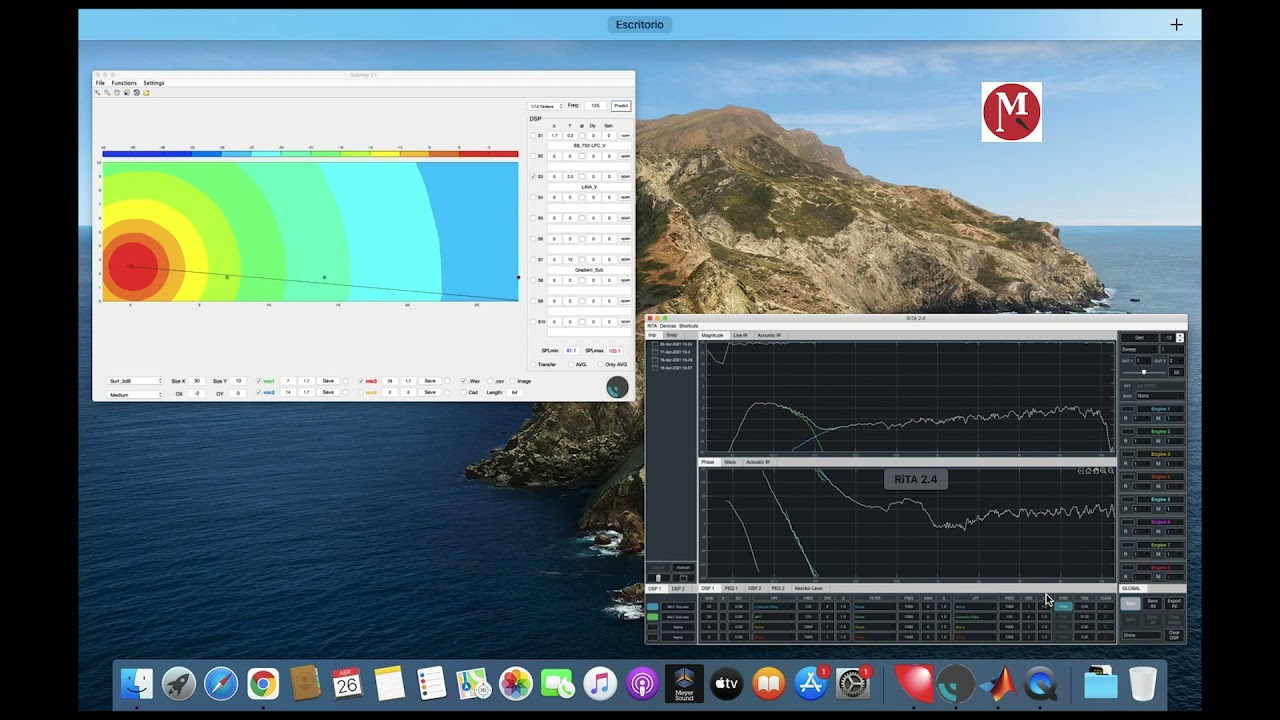Open Maps from the Dock

click(x=473, y=684)
